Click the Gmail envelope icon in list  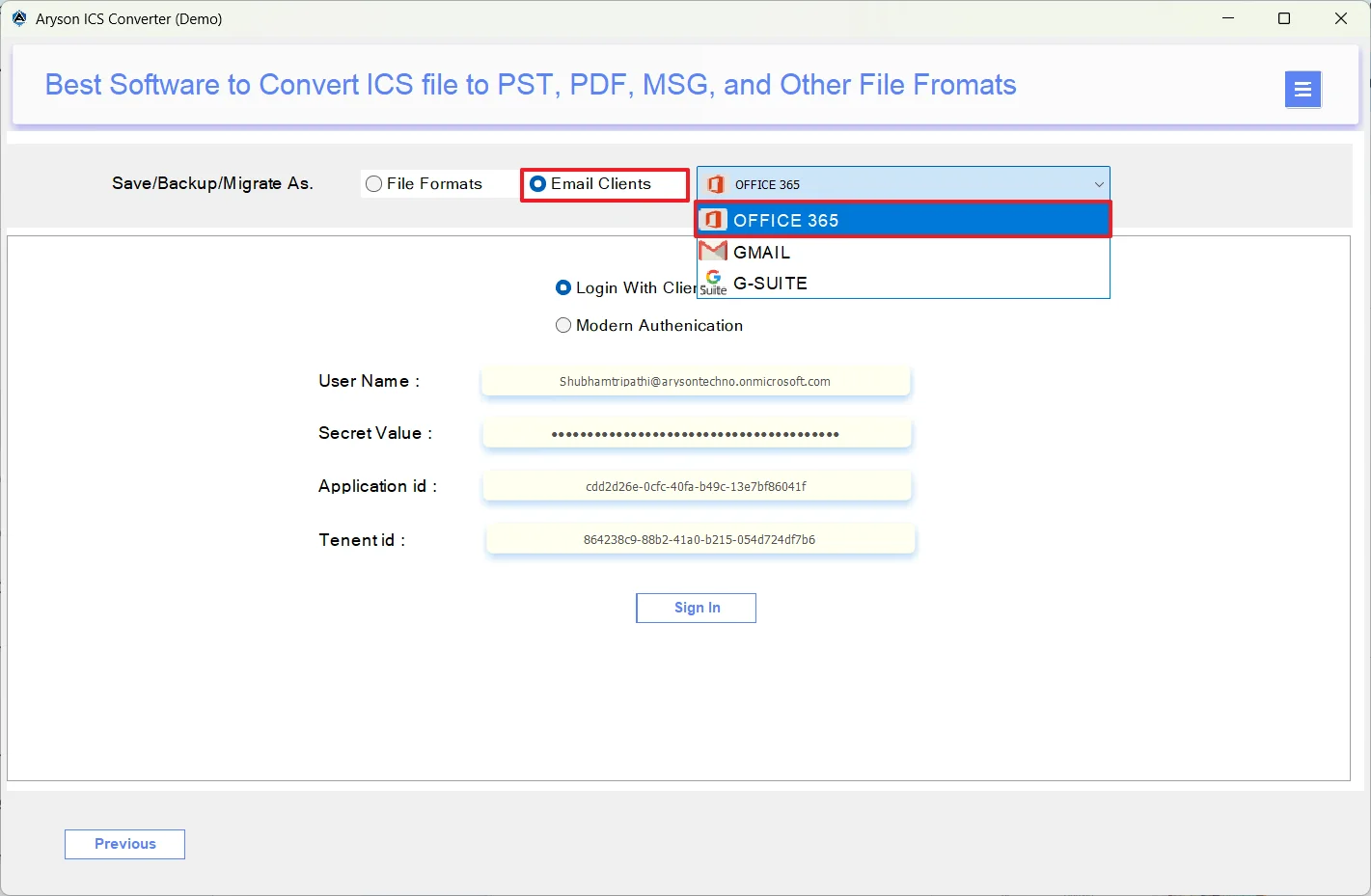713,252
